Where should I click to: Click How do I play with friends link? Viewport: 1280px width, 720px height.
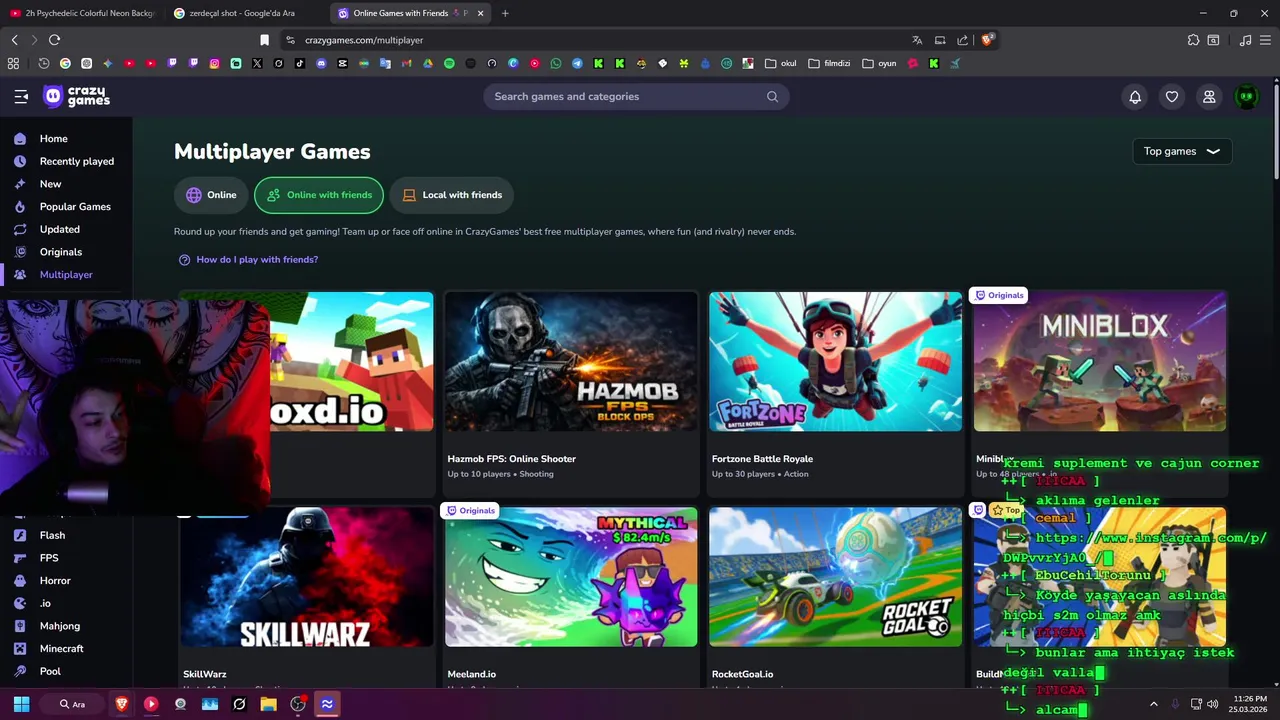pos(257,260)
